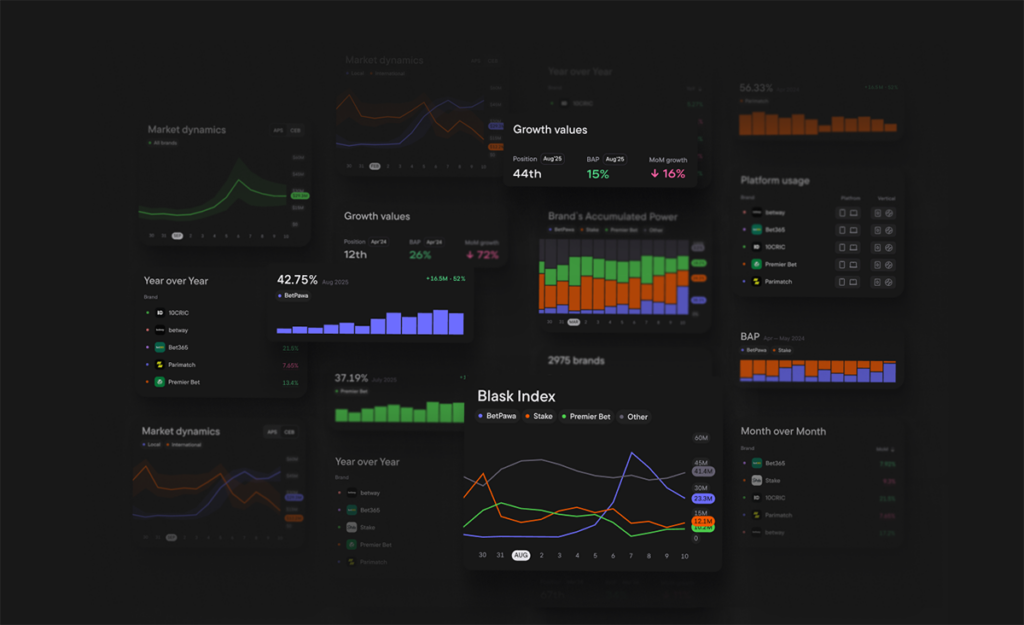Click the purple 23.3M value label
Viewport: 1024px width, 625px height.
tap(703, 498)
